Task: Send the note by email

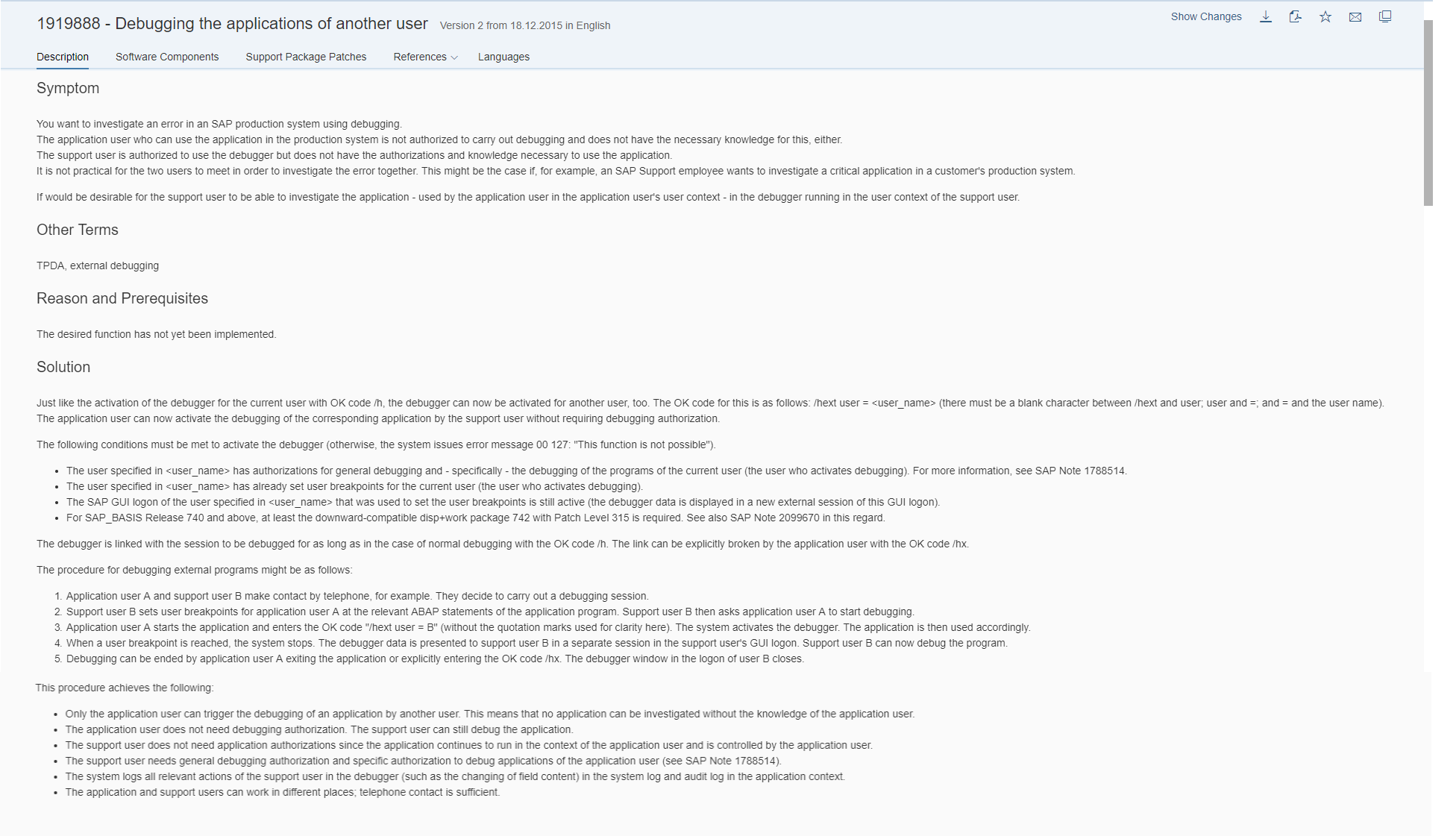Action: [x=1355, y=16]
